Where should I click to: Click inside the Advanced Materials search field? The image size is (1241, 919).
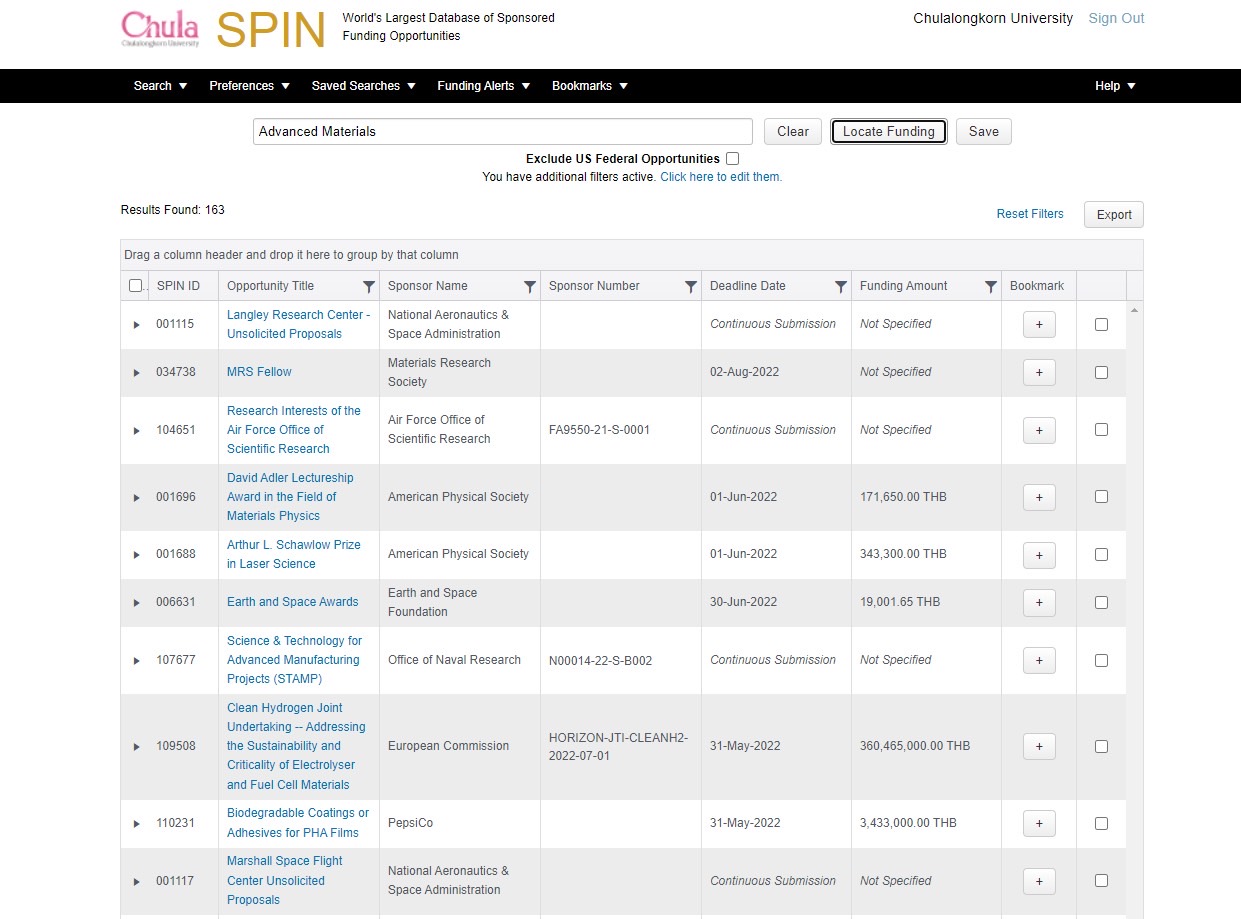pyautogui.click(x=500, y=131)
